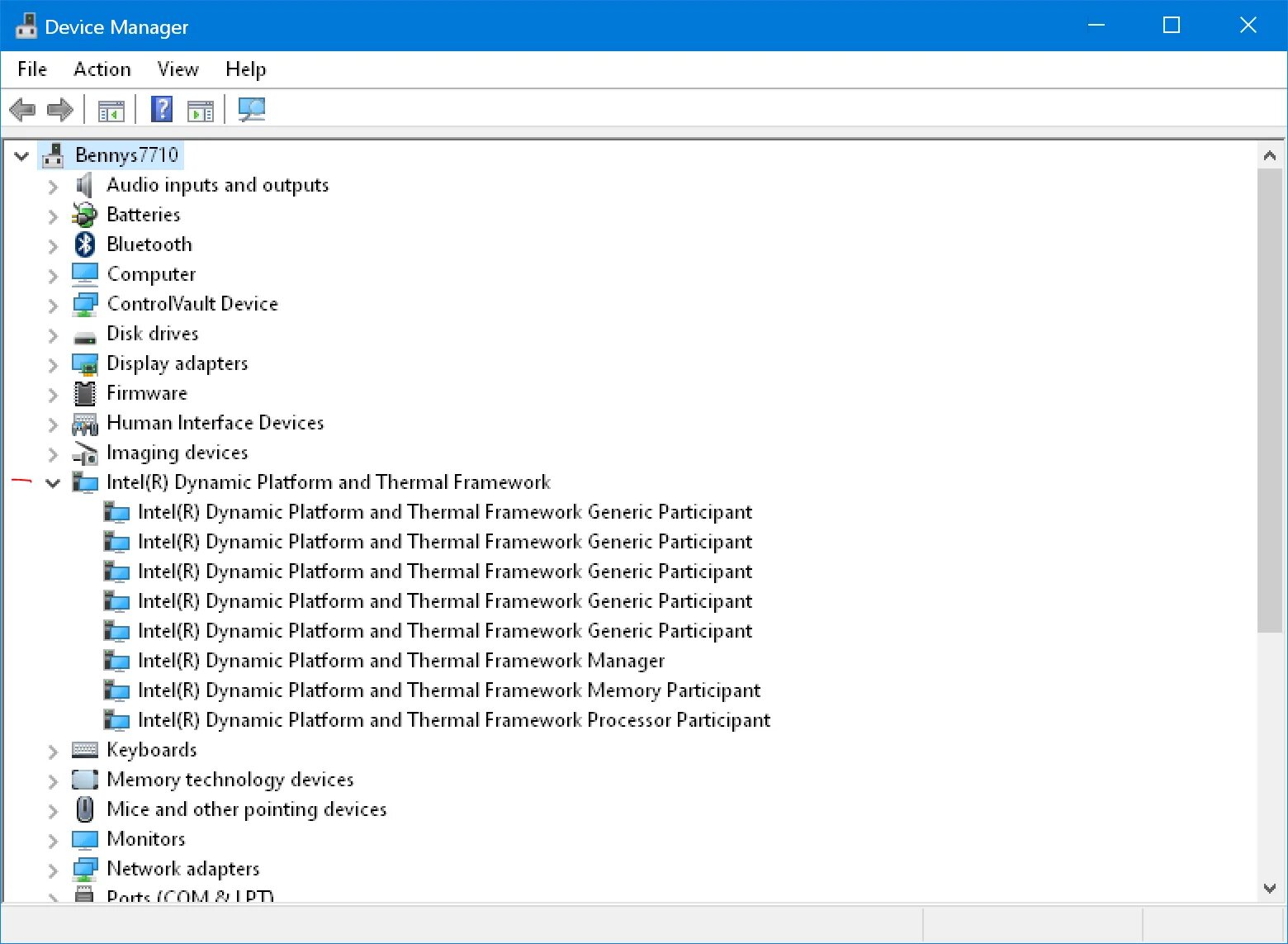The width and height of the screenshot is (1288, 944).
Task: Open the Help question-mark toolbar icon
Action: [162, 109]
